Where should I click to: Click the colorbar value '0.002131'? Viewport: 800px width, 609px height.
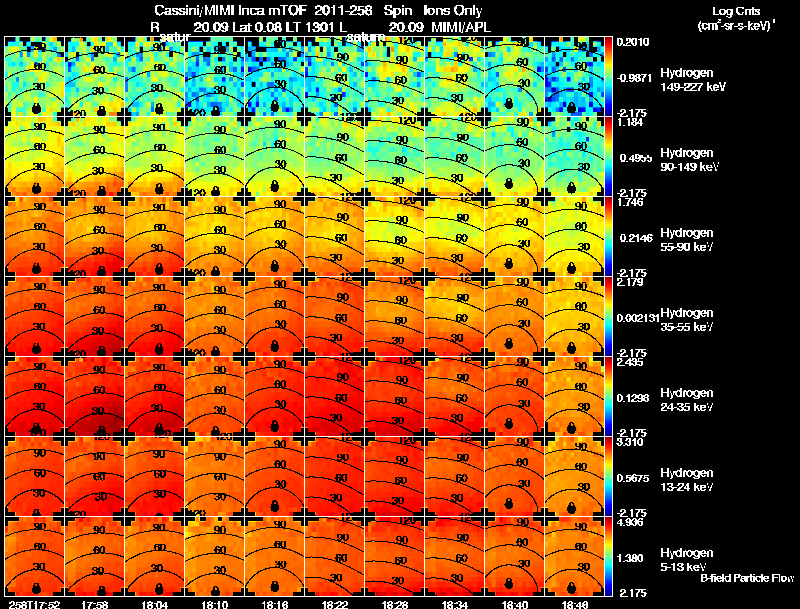coord(638,318)
